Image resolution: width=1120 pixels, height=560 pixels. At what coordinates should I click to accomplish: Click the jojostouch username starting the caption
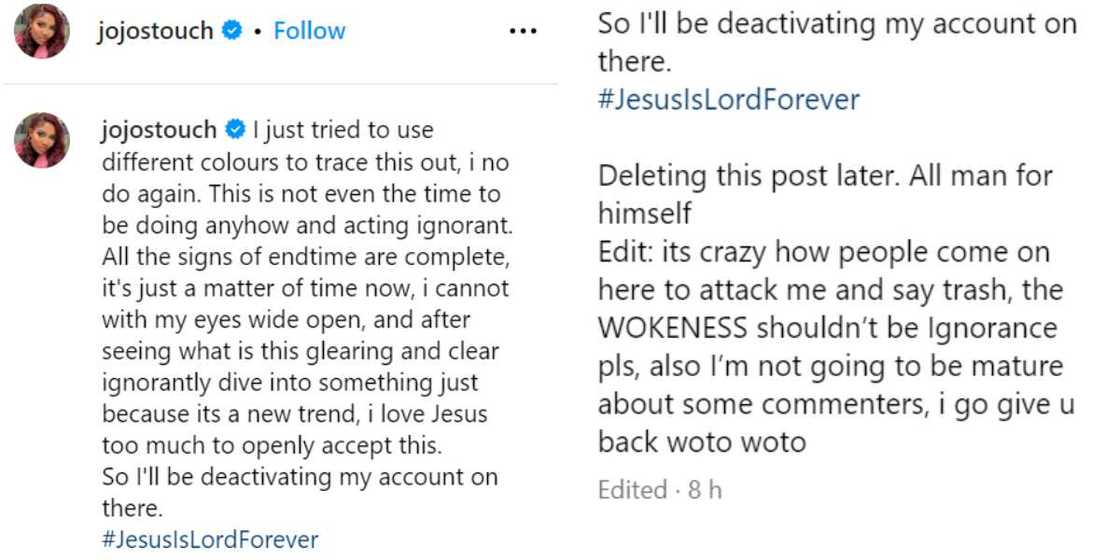[x=159, y=129]
